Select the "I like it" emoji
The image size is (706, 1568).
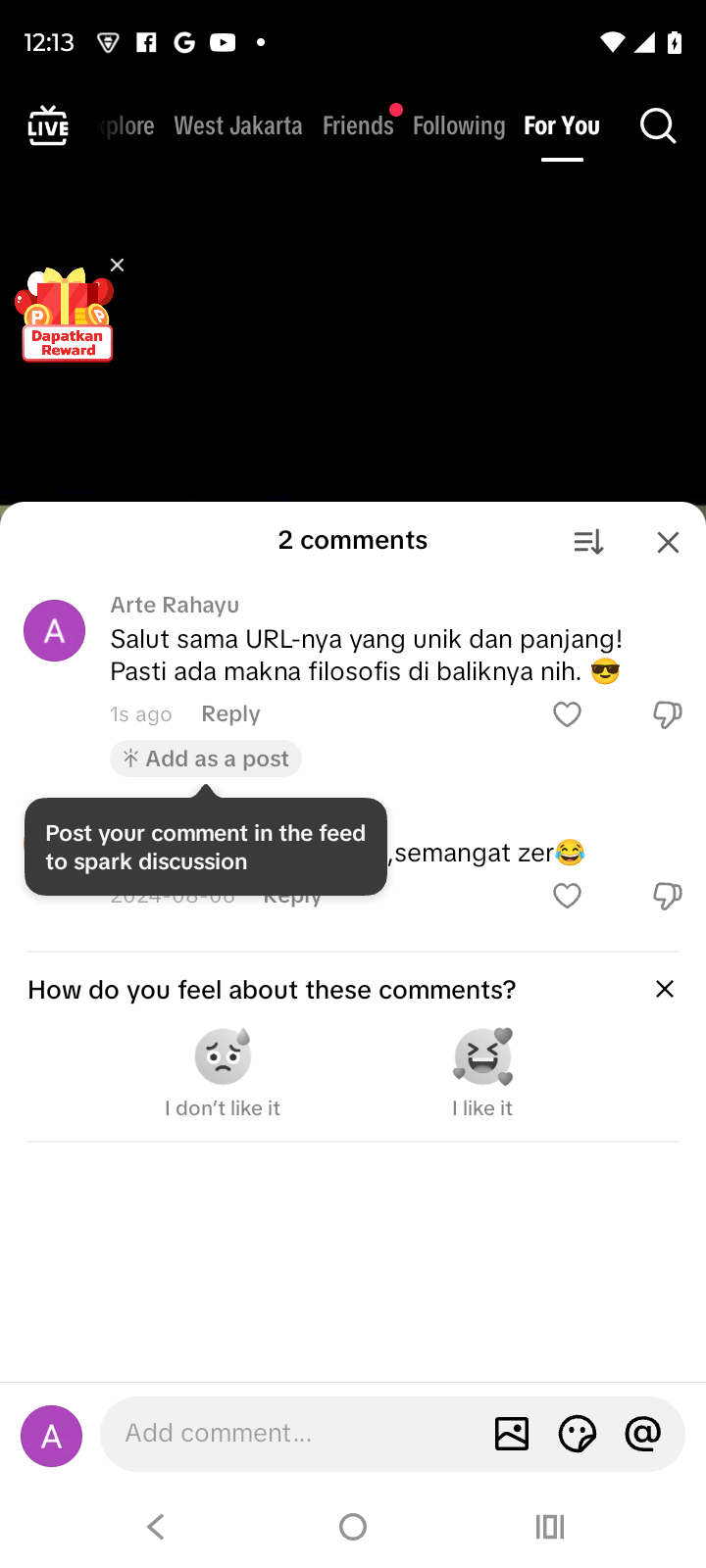click(x=482, y=1056)
